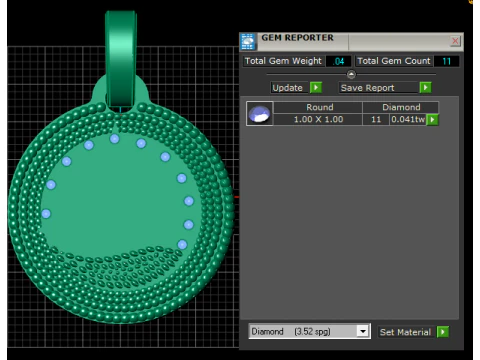Screen dimensions: 480x360
Task: Click the 'Total Gem Weight' label
Action: click(x=283, y=61)
